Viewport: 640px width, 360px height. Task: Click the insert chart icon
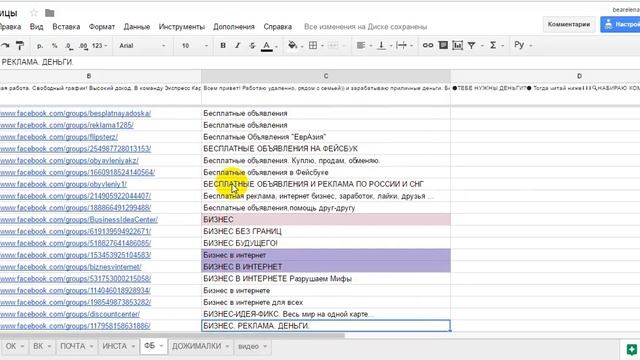pyautogui.click(x=458, y=45)
